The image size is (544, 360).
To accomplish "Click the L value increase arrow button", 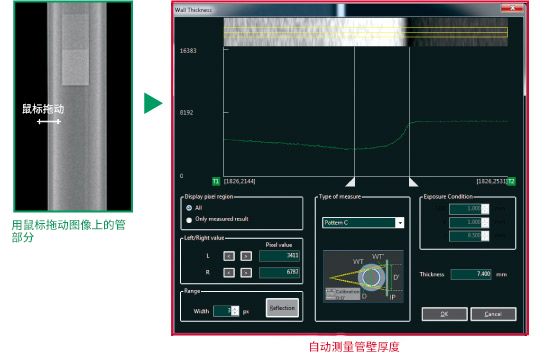I will [x=246, y=256].
